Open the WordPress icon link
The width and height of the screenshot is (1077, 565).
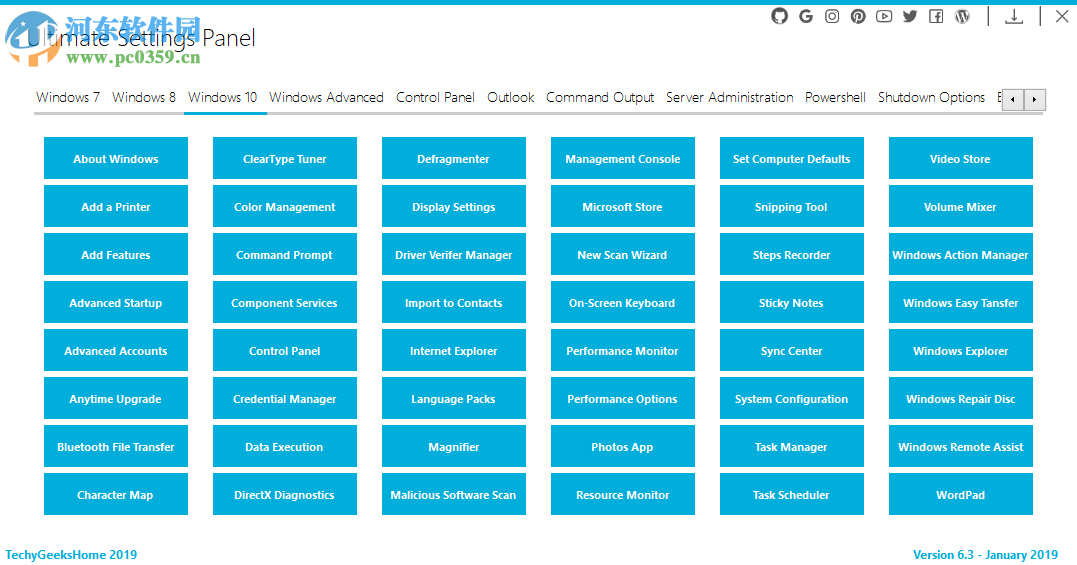point(962,16)
